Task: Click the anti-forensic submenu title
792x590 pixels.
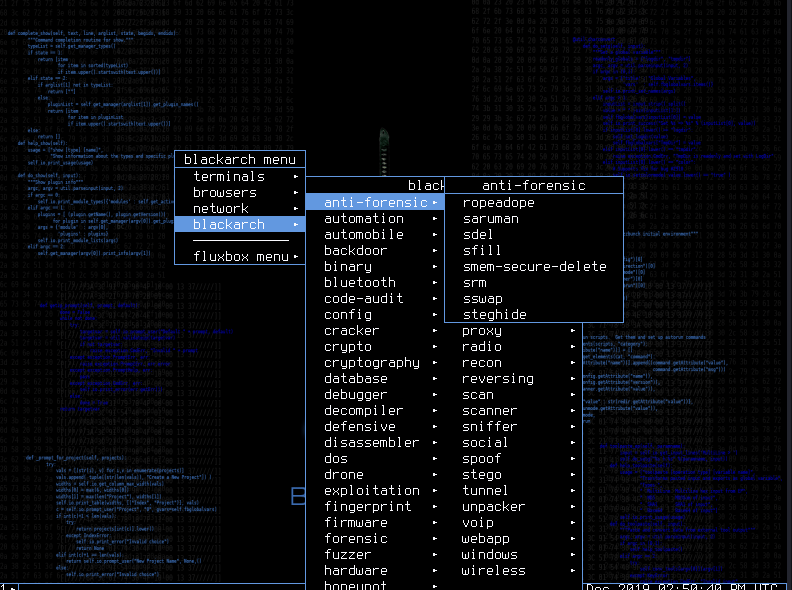Action: pyautogui.click(x=534, y=185)
